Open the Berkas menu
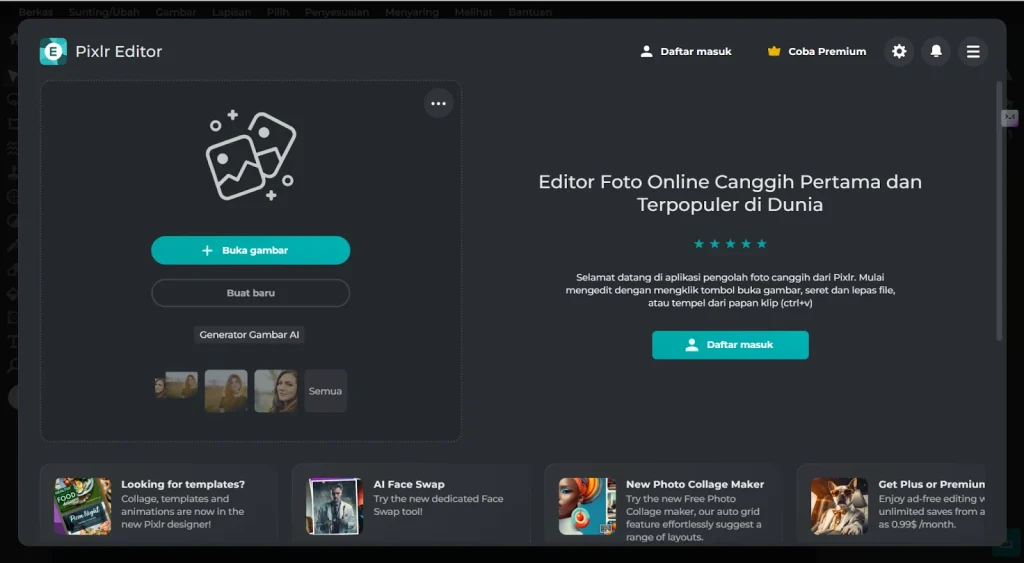The image size is (1024, 563). pyautogui.click(x=36, y=12)
